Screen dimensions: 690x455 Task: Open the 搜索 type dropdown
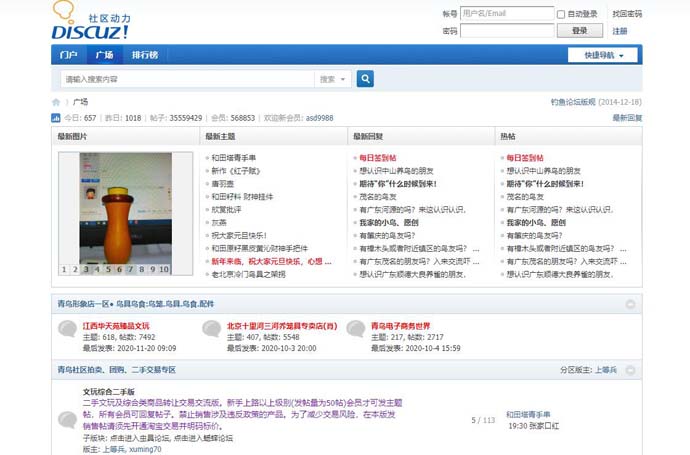point(332,79)
